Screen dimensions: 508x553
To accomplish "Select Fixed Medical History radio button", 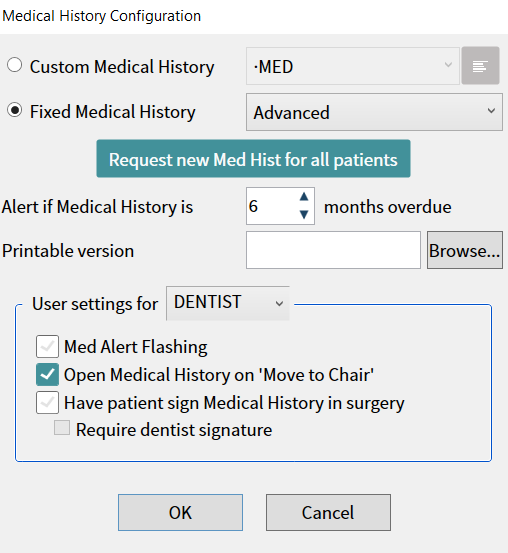I will [x=15, y=110].
